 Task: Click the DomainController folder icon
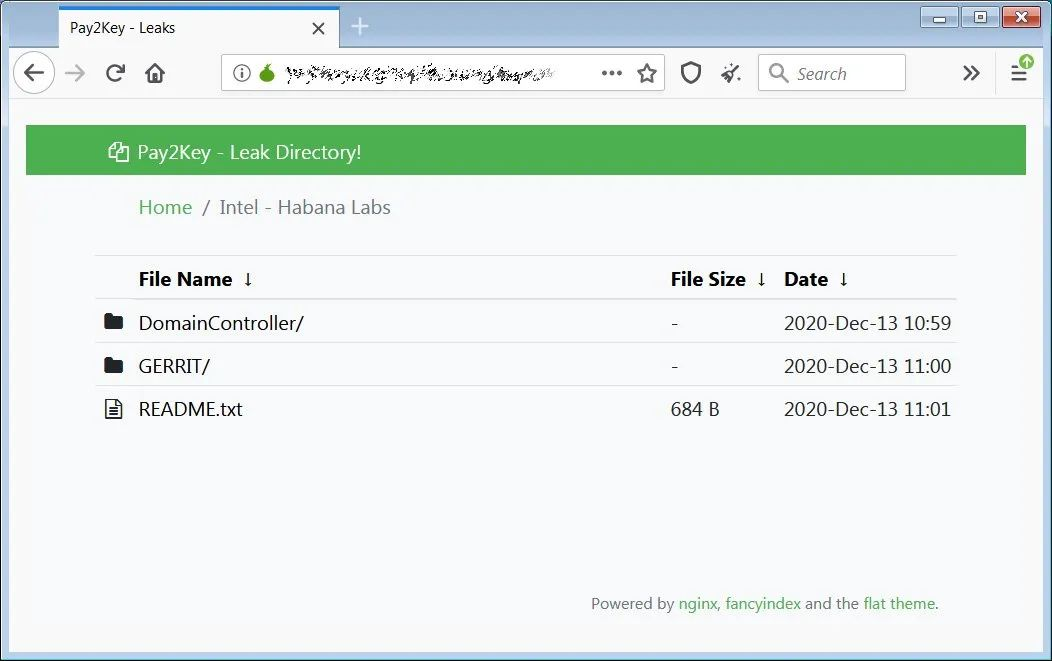(113, 321)
